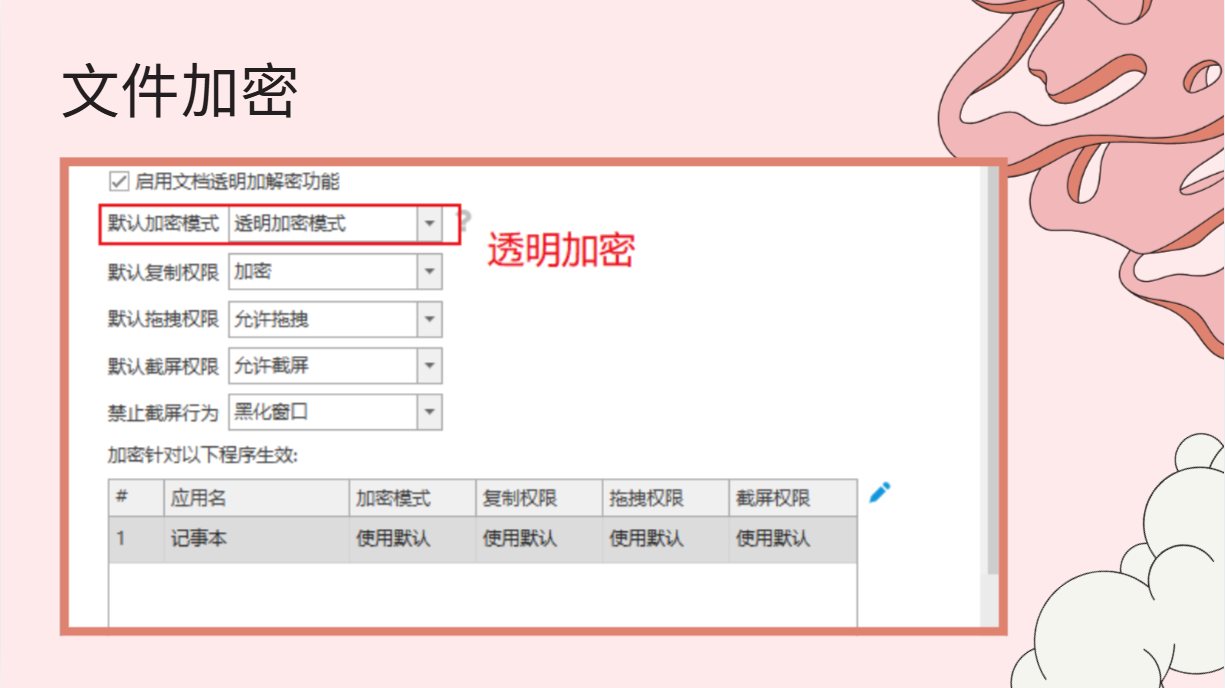
Task: Click 使用默认 under 加密模式 column
Action: (412, 539)
